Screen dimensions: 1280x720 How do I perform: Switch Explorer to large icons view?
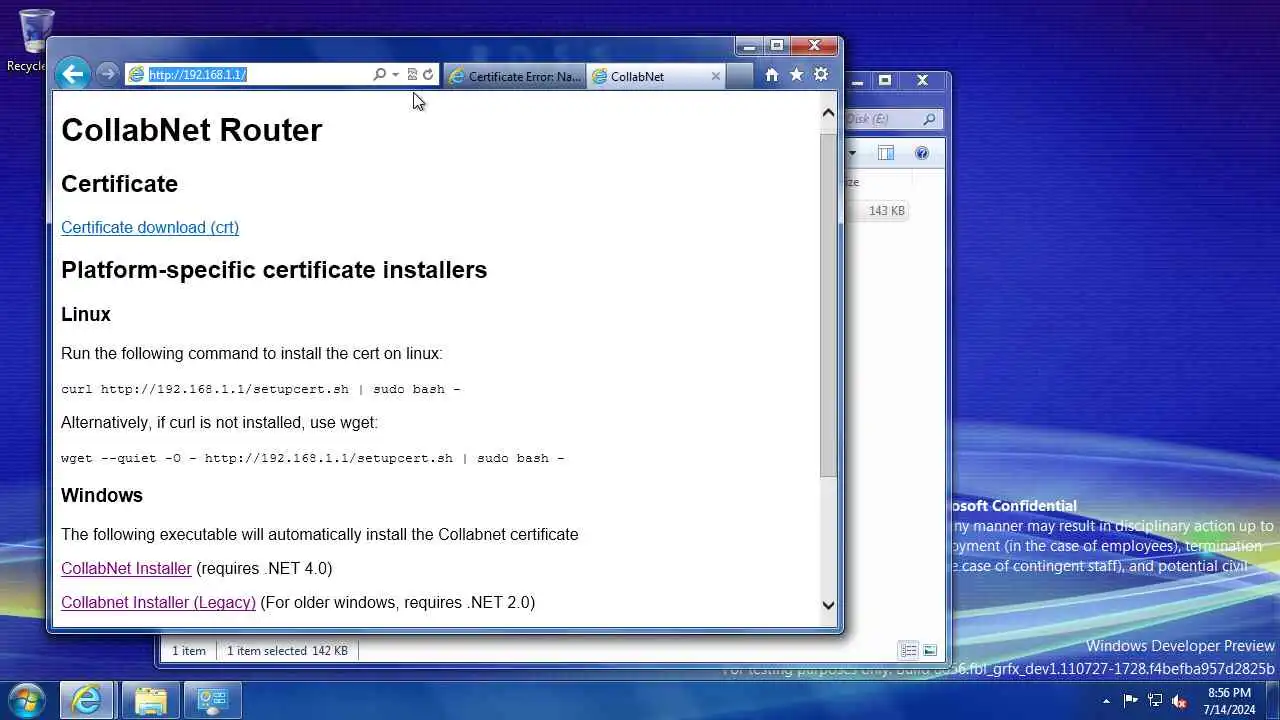[930, 651]
